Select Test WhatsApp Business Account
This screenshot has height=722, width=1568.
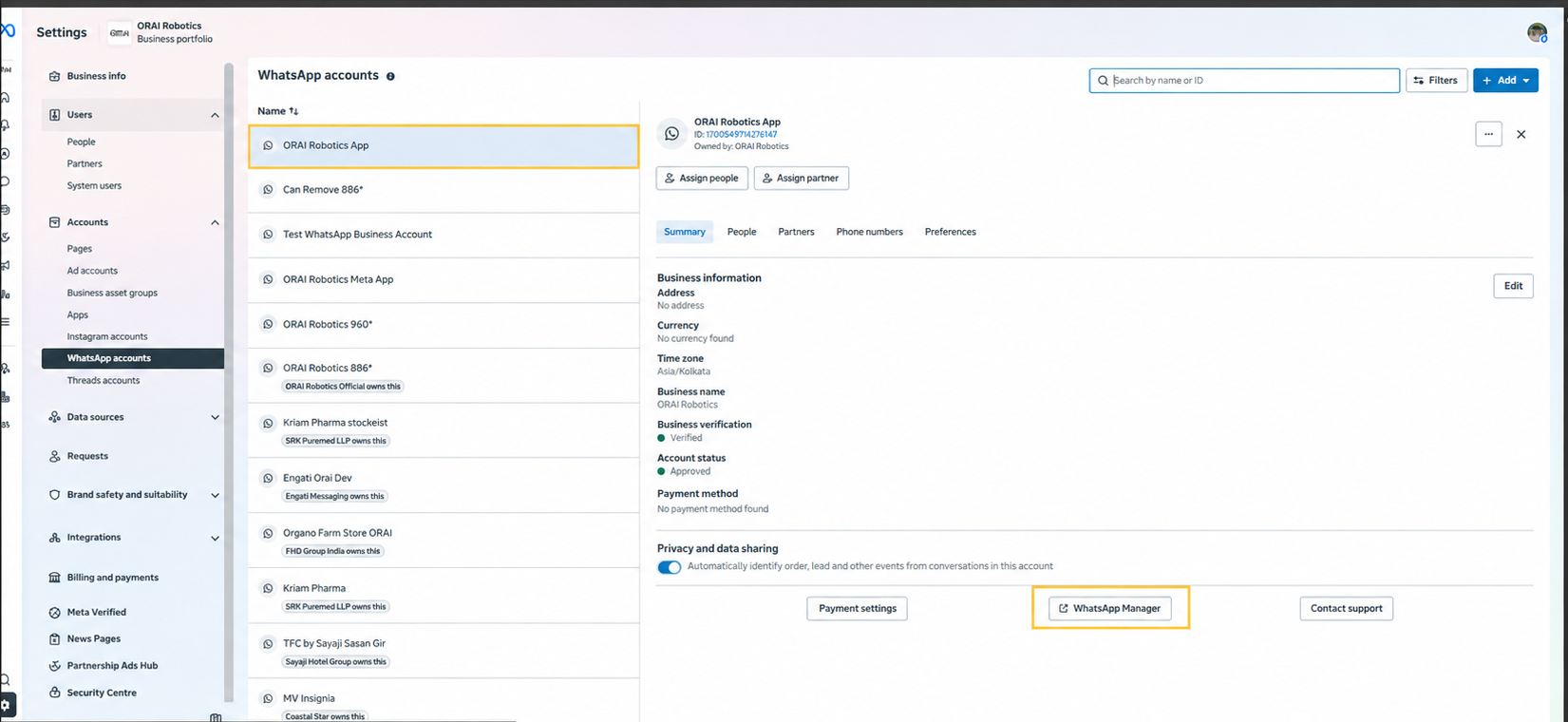[444, 235]
